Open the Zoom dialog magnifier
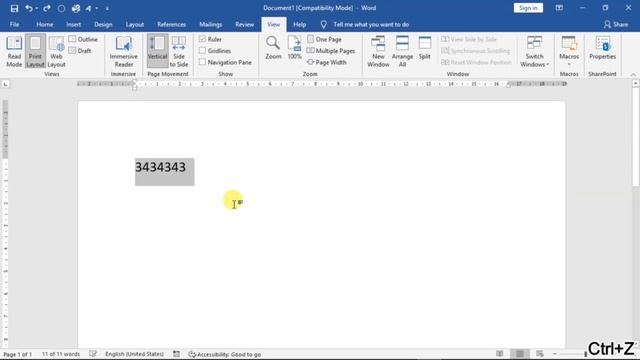640x360 pixels. pyautogui.click(x=273, y=48)
